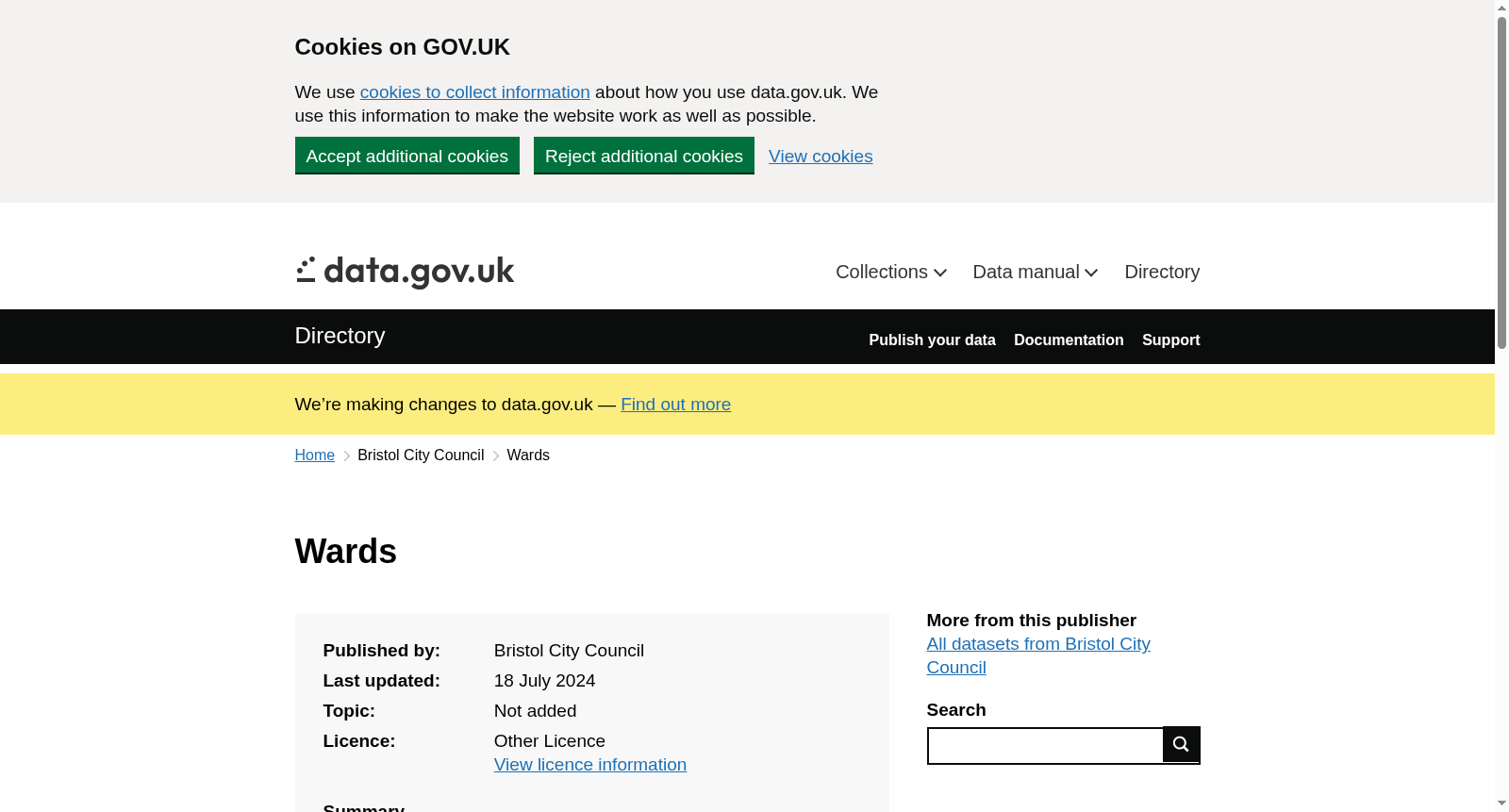Viewport: 1509px width, 812px height.
Task: Open the Publish your data menu item
Action: coord(932,340)
